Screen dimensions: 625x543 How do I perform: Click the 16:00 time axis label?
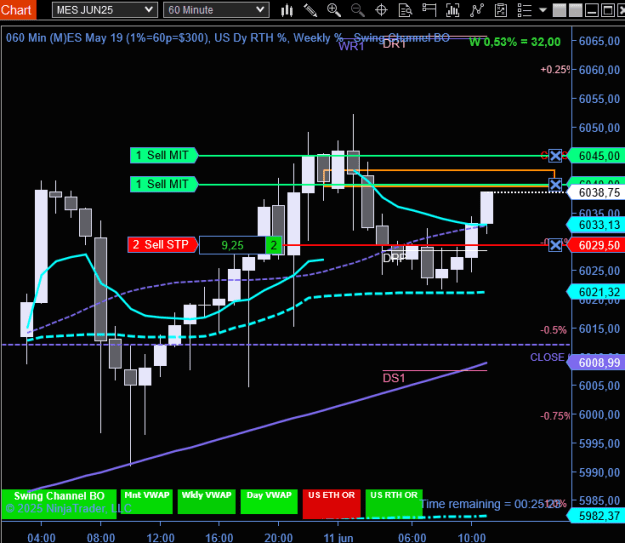tap(219, 537)
